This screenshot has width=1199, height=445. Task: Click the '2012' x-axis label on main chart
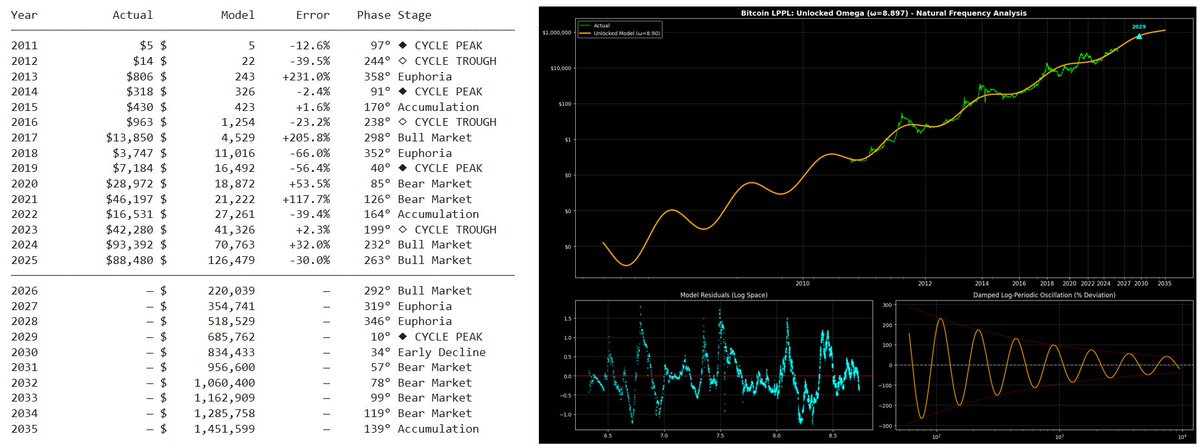(x=924, y=282)
